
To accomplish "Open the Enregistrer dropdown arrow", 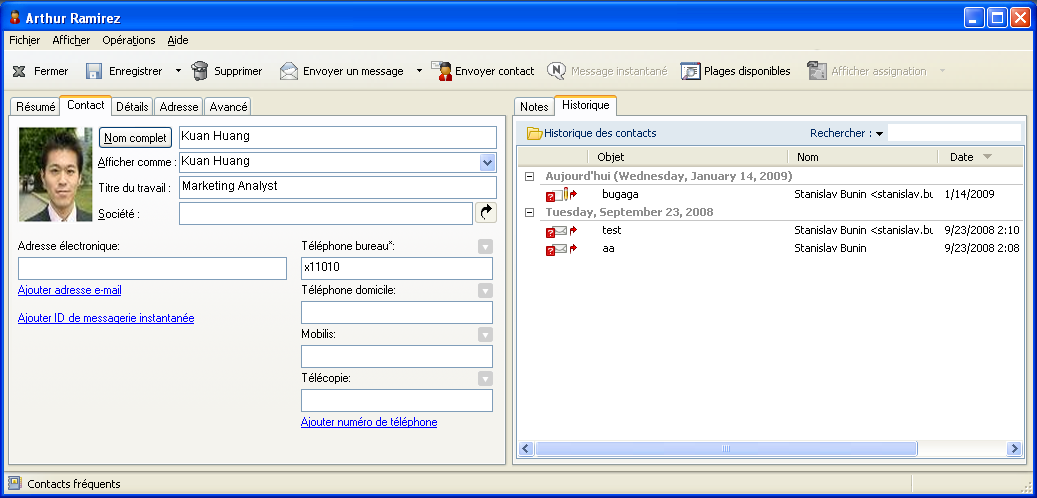I will 178,71.
